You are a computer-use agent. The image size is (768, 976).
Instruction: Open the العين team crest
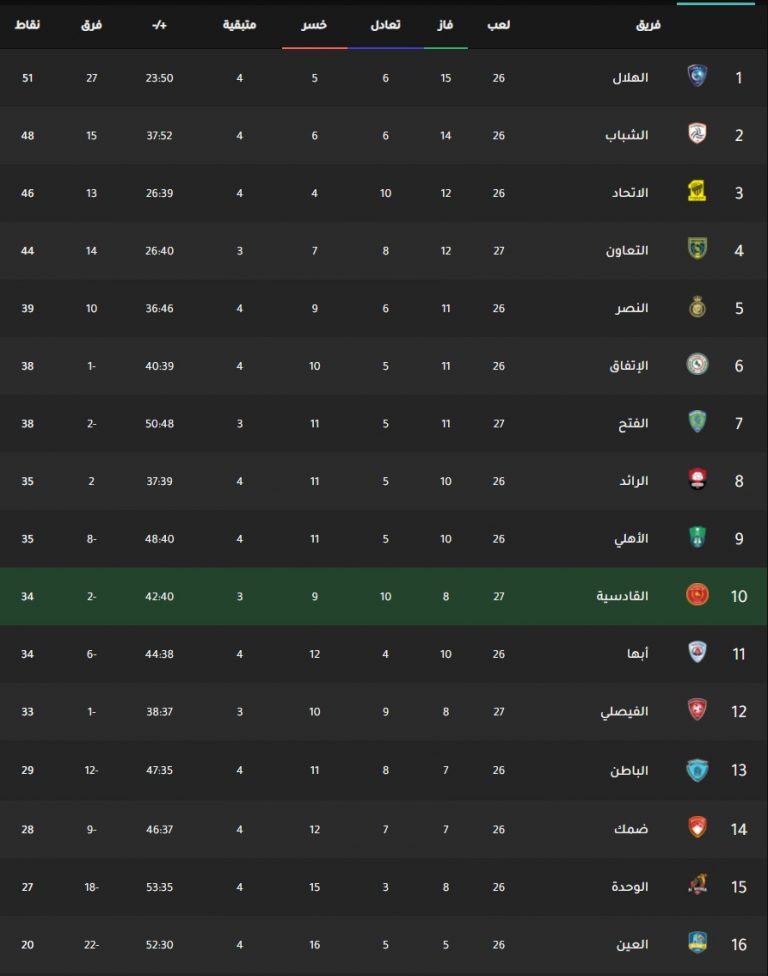tap(697, 943)
